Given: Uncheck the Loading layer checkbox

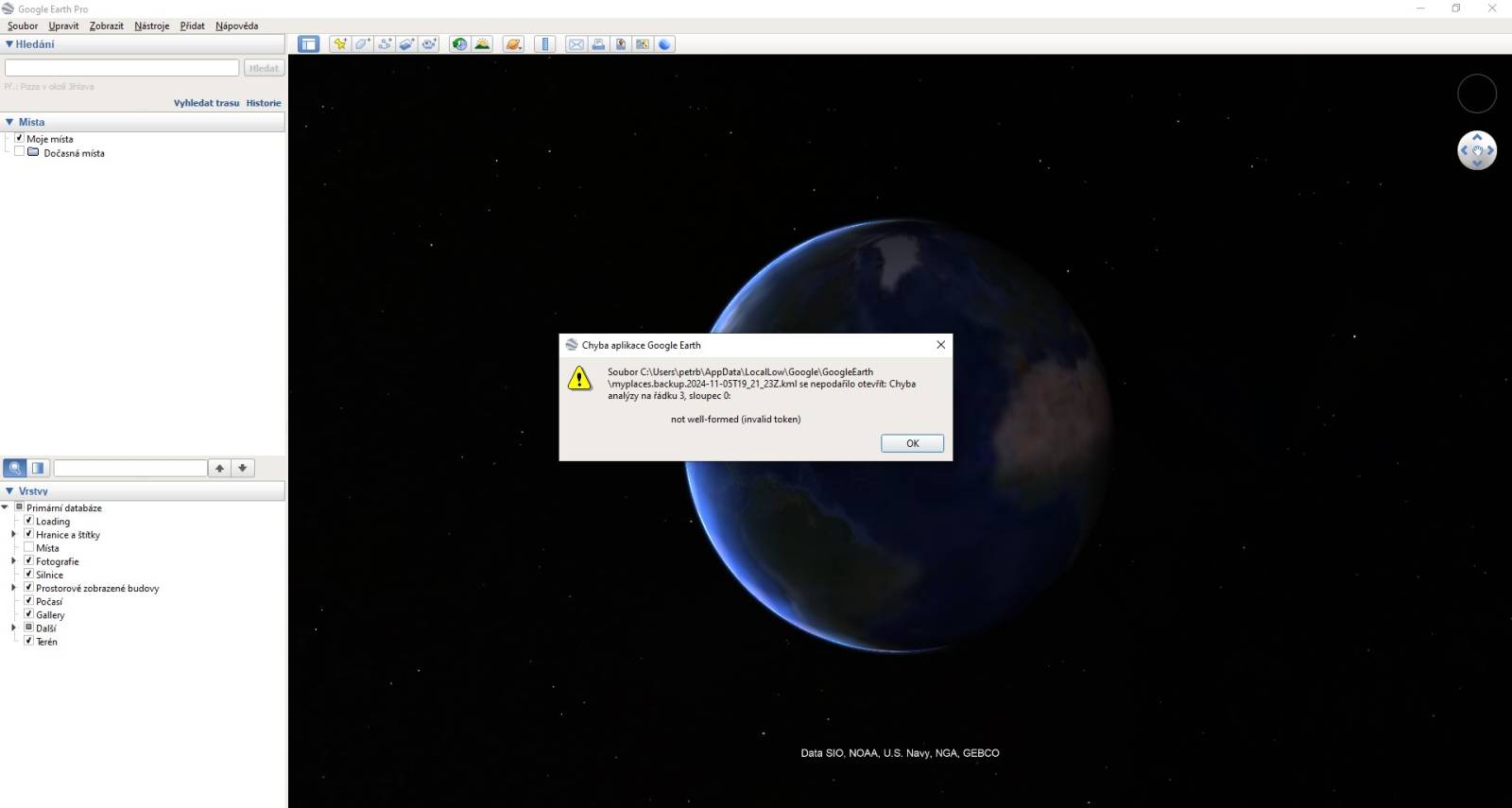Looking at the screenshot, I should (x=28, y=521).
